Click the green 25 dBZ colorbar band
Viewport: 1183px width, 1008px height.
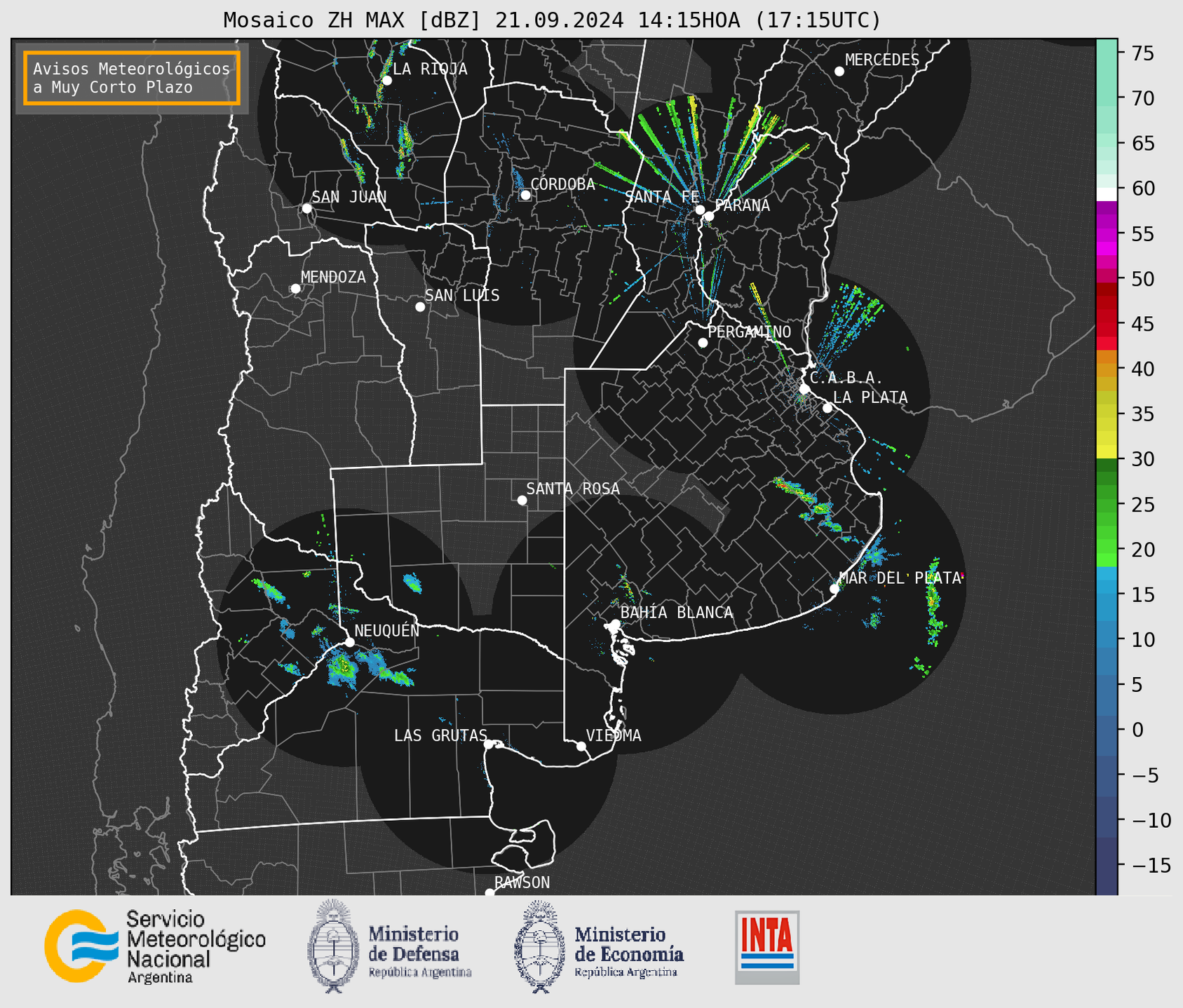tap(1107, 505)
